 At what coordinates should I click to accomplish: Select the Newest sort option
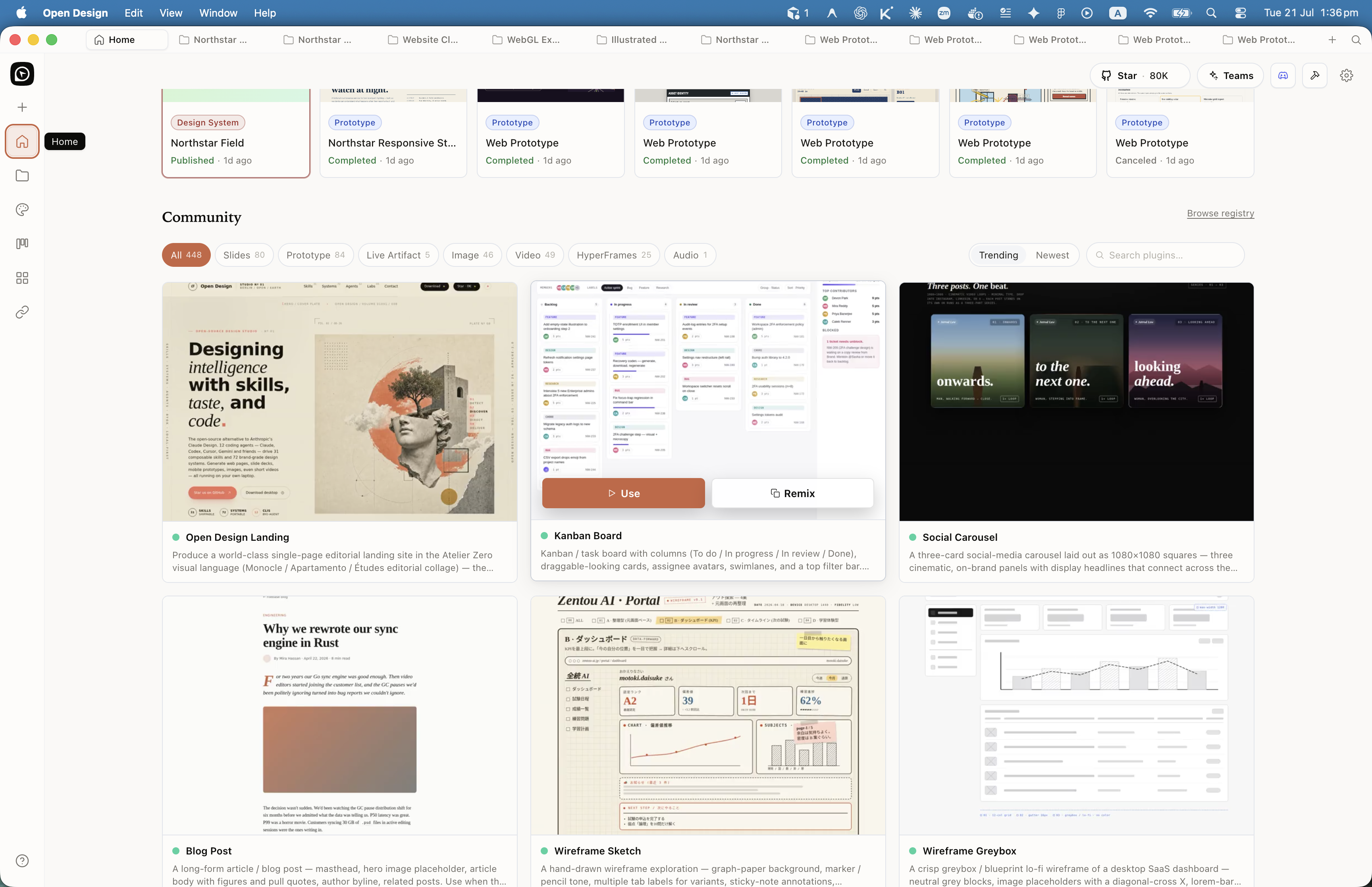tap(1052, 255)
